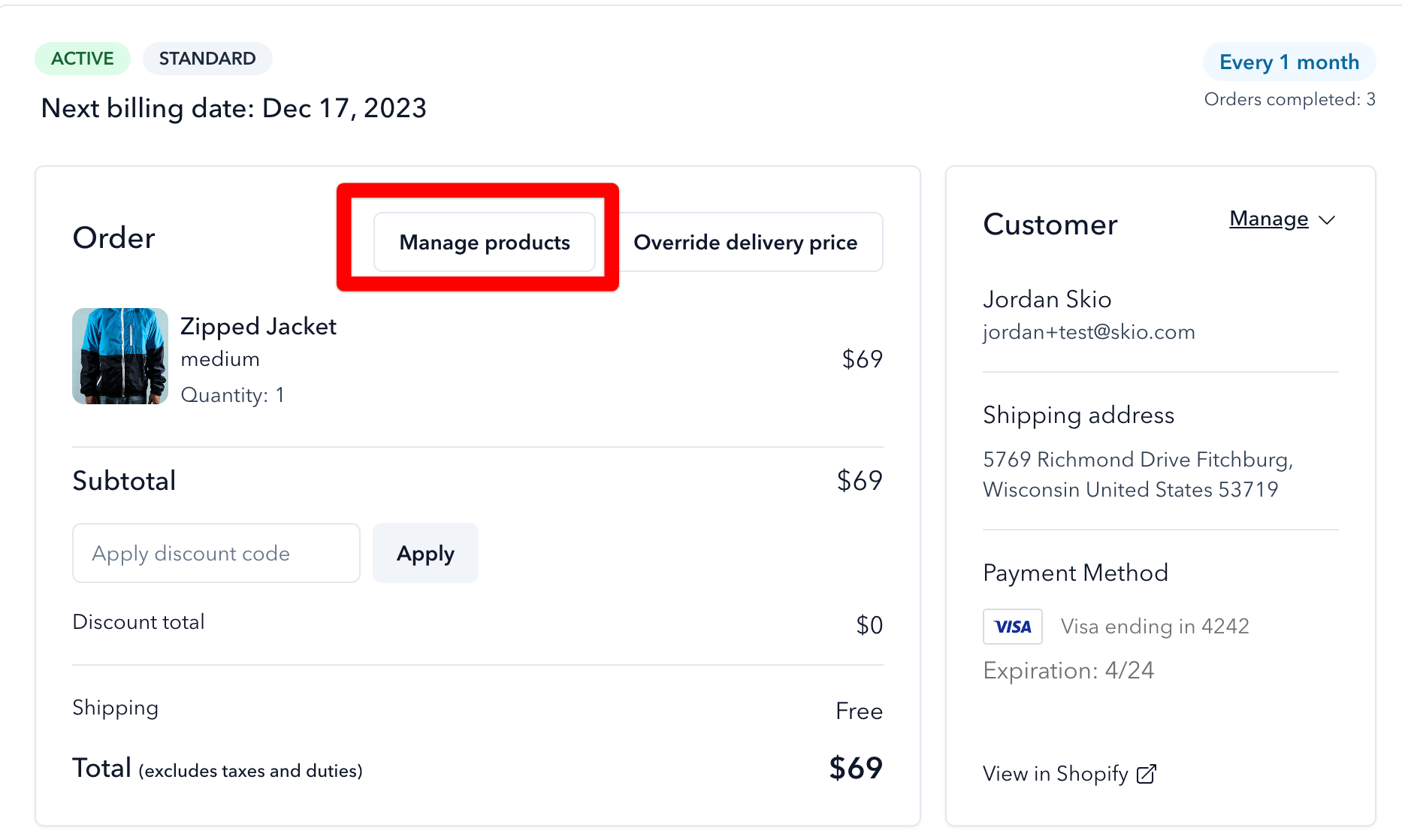
Task: Click the ACTIVE status badge
Action: (83, 59)
